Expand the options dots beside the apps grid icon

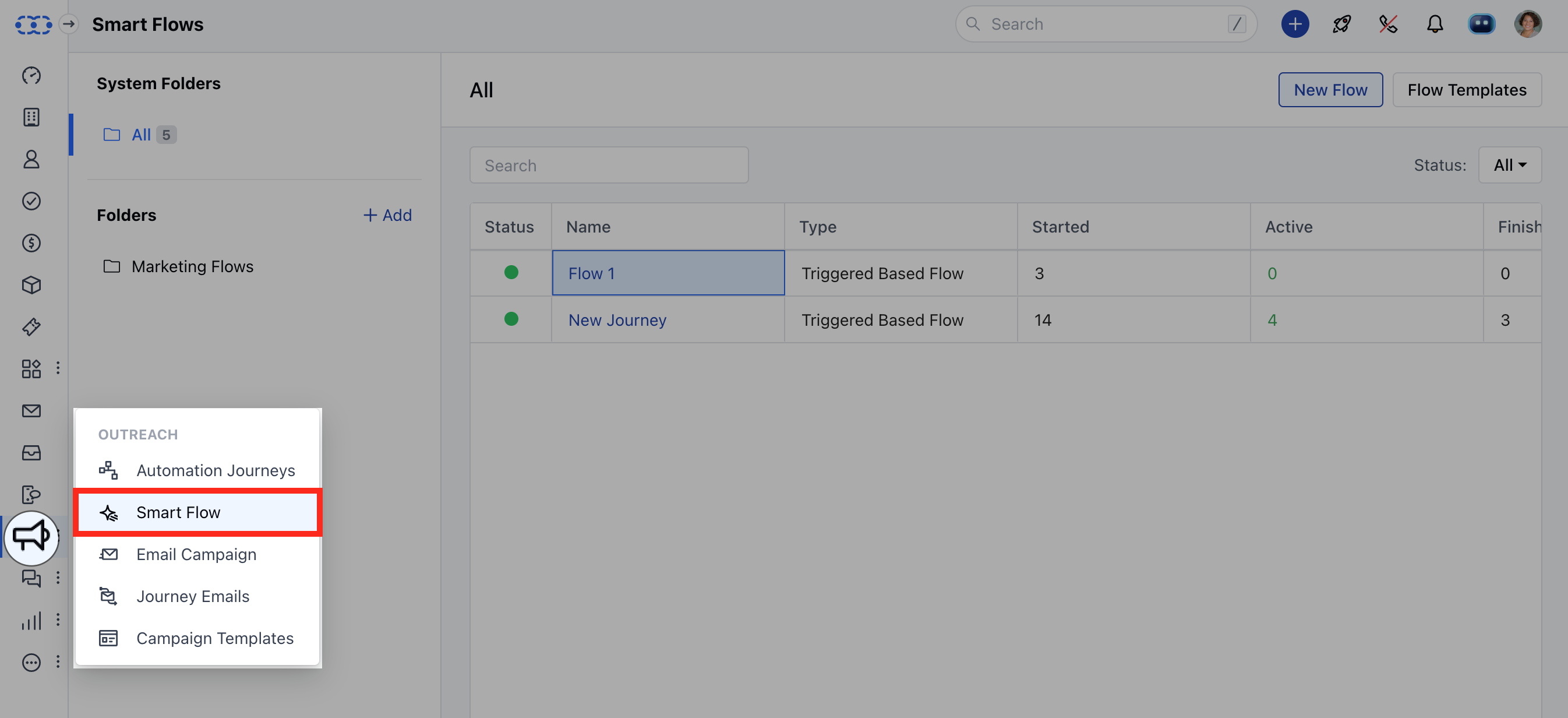coord(58,368)
